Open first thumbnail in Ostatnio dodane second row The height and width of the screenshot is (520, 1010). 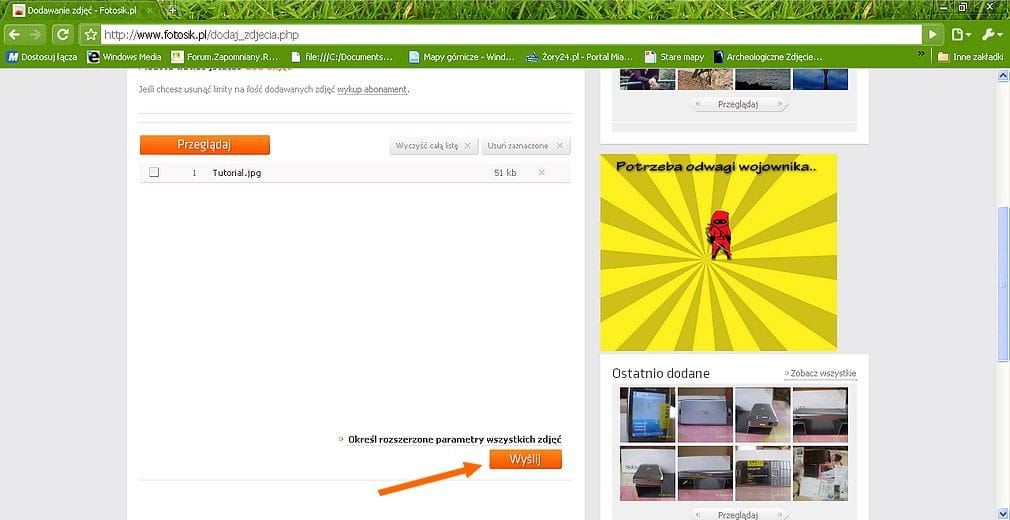[647, 474]
